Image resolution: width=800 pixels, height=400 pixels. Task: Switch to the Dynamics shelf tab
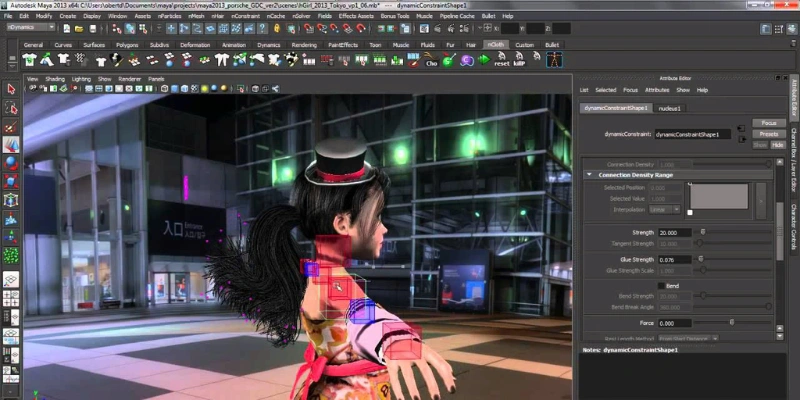click(269, 45)
